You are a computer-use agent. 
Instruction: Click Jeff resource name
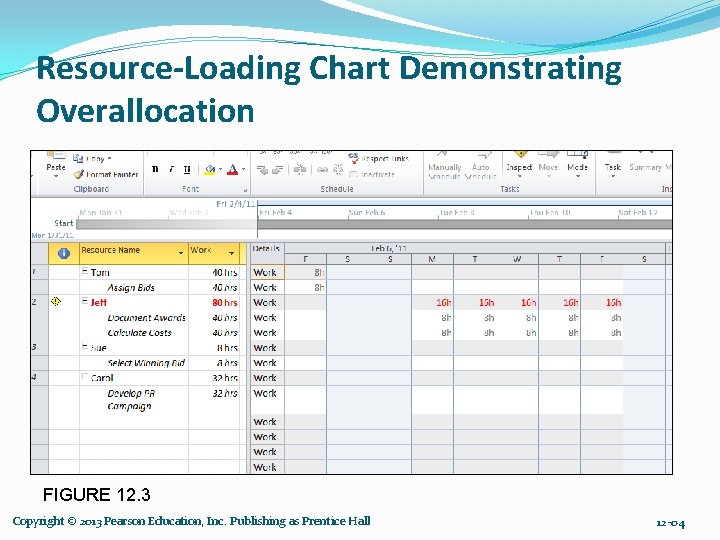tap(99, 302)
